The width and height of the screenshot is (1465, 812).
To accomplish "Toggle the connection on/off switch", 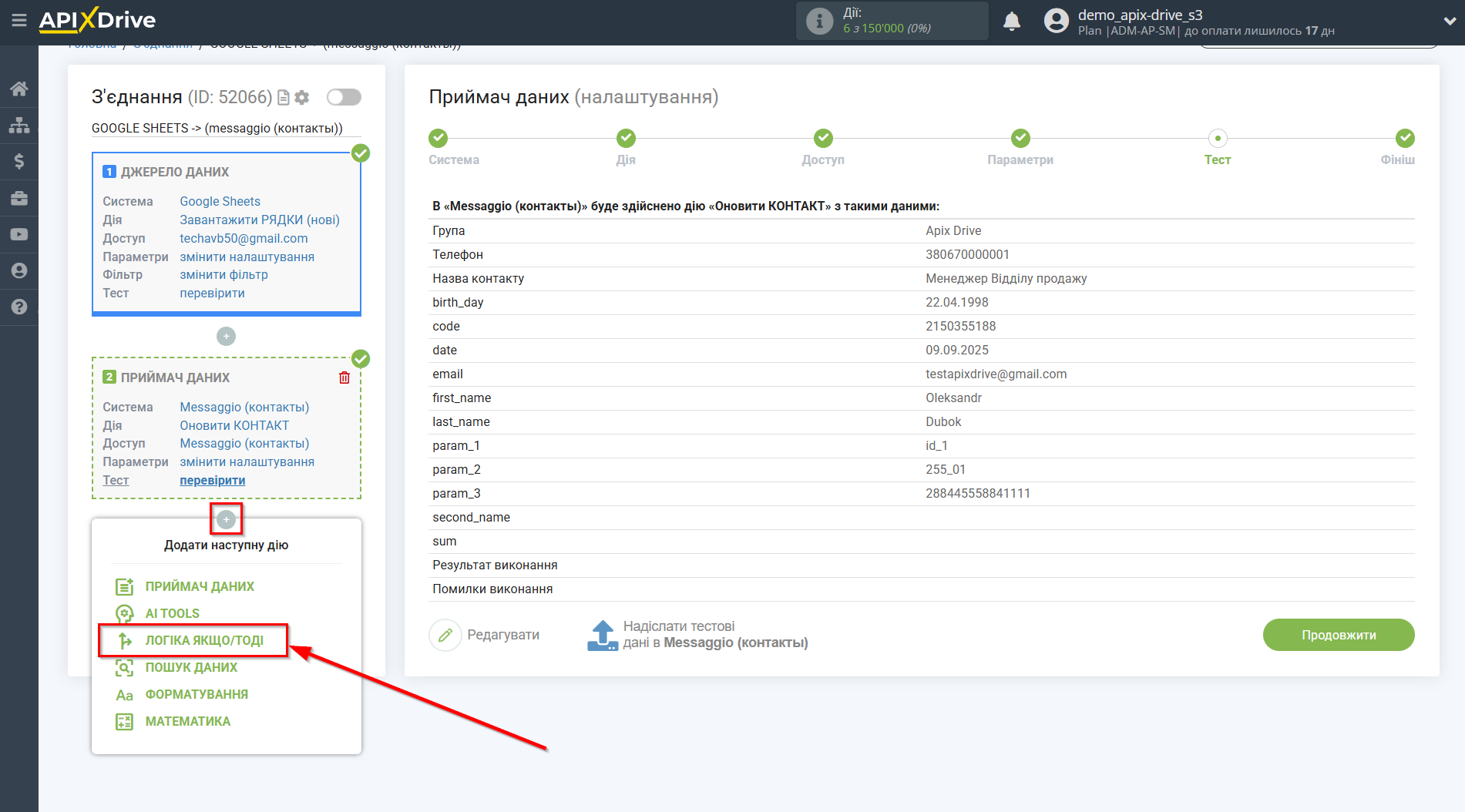I will (x=344, y=97).
